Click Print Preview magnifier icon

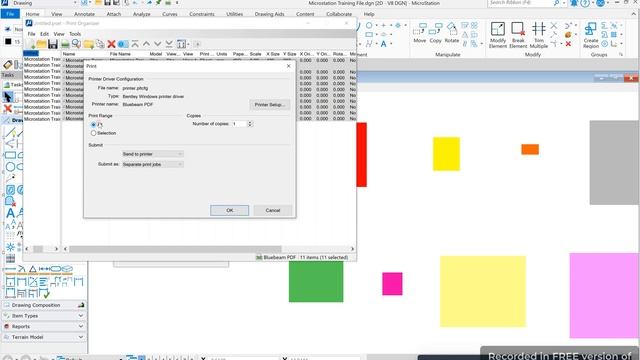76,44
